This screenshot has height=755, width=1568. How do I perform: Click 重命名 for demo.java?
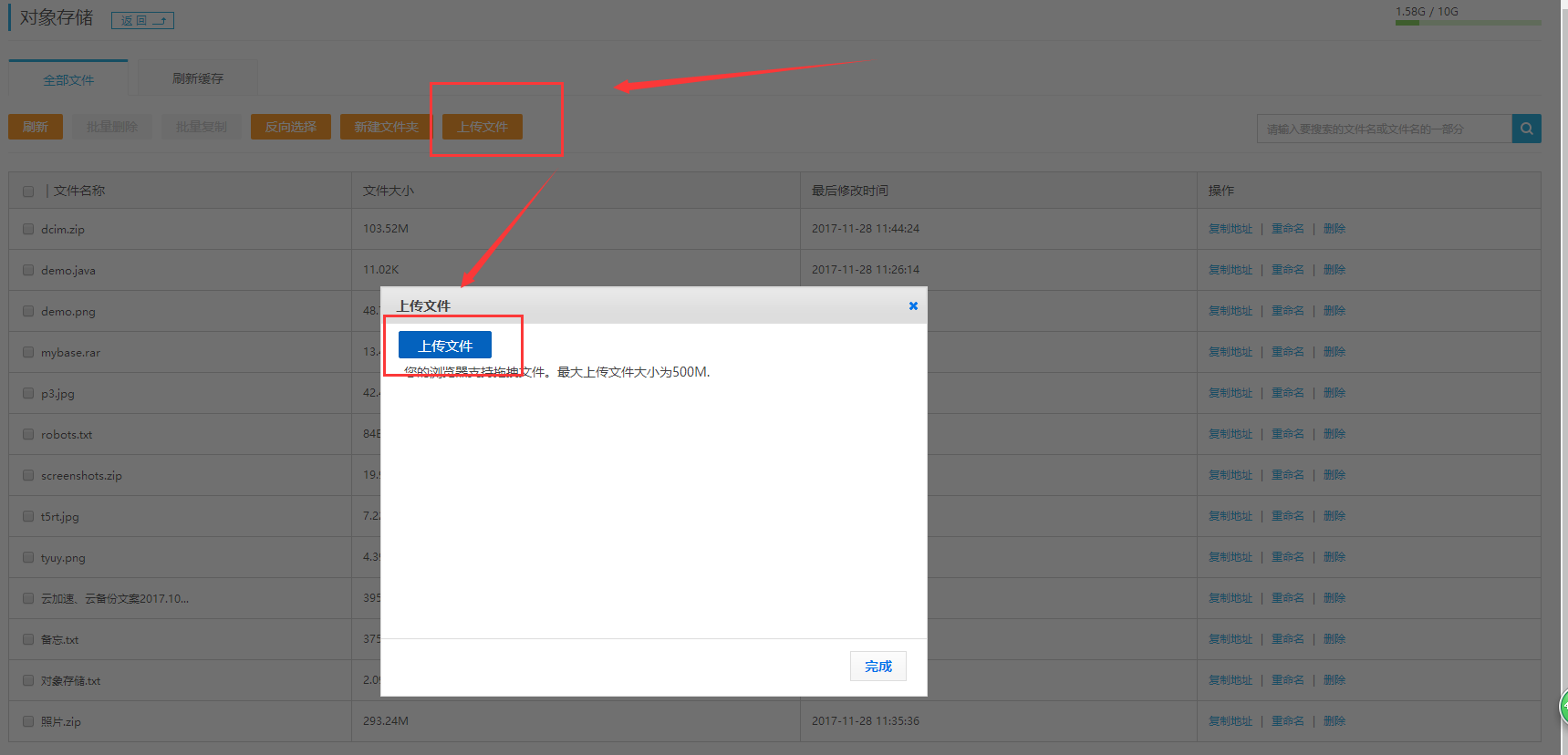pyautogui.click(x=1287, y=270)
